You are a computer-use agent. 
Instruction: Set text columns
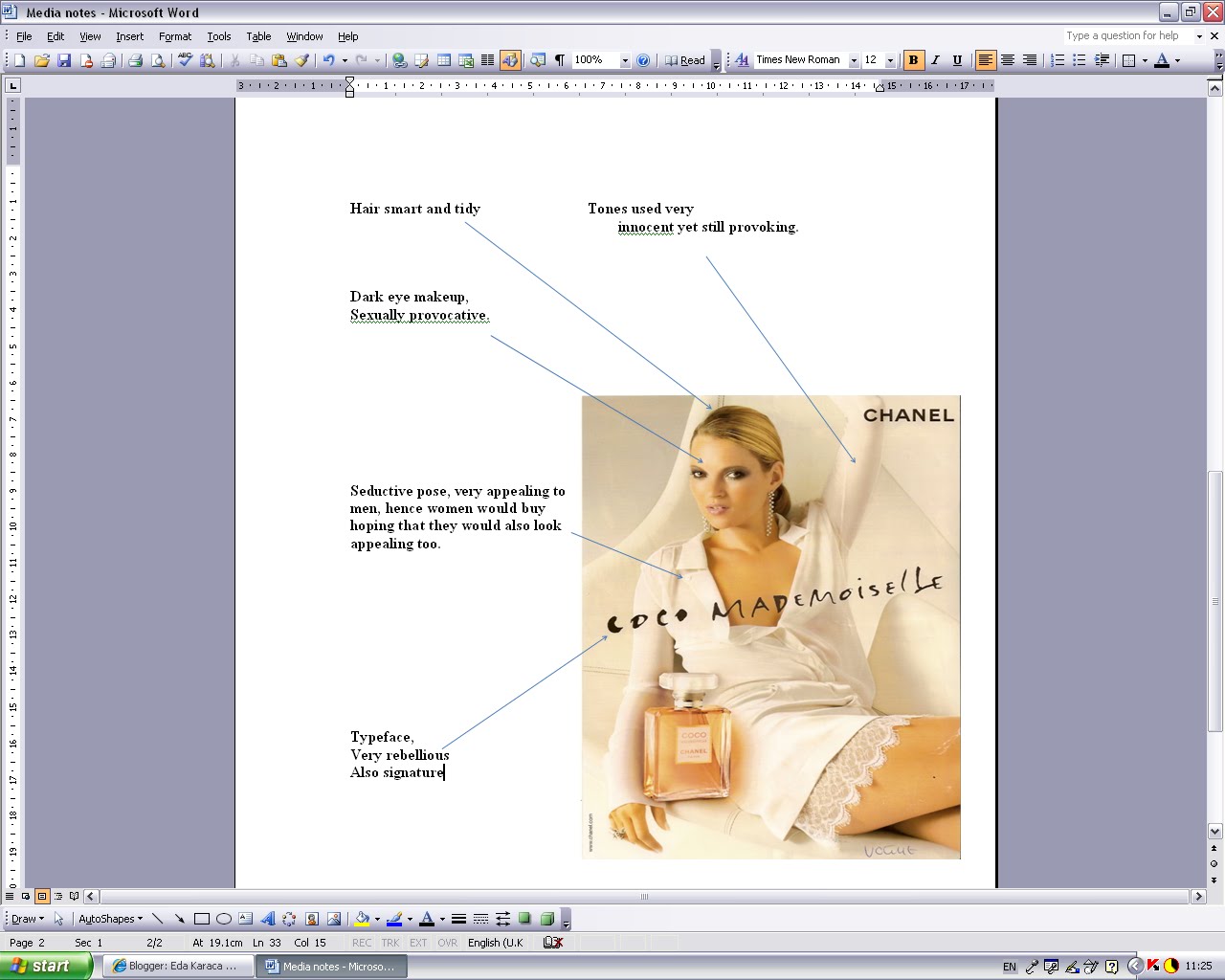coord(487,60)
